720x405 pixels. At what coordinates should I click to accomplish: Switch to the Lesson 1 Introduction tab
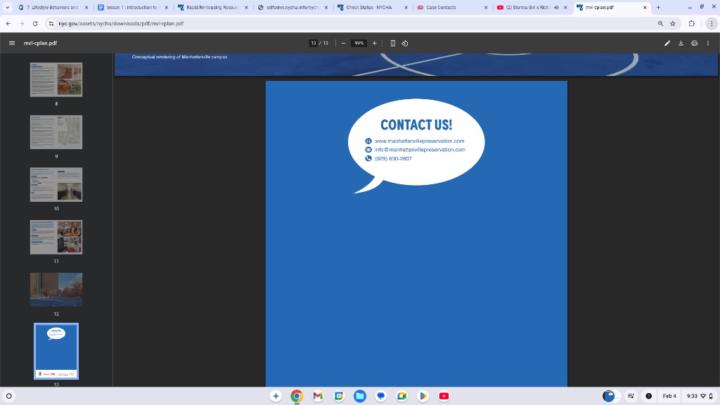pyautogui.click(x=132, y=7)
